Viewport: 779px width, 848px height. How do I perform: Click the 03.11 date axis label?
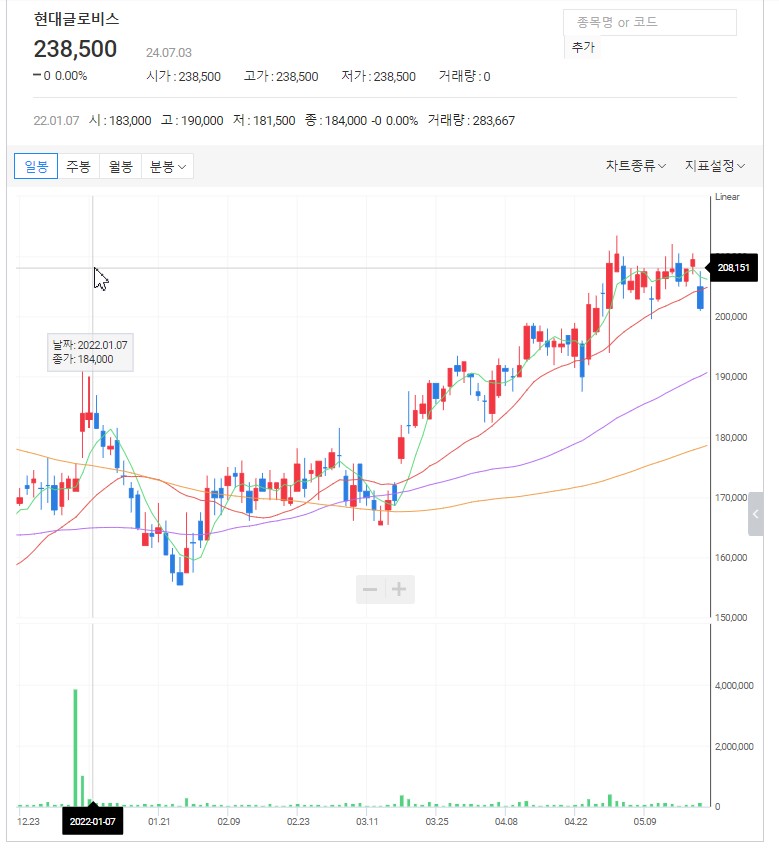[x=367, y=822]
